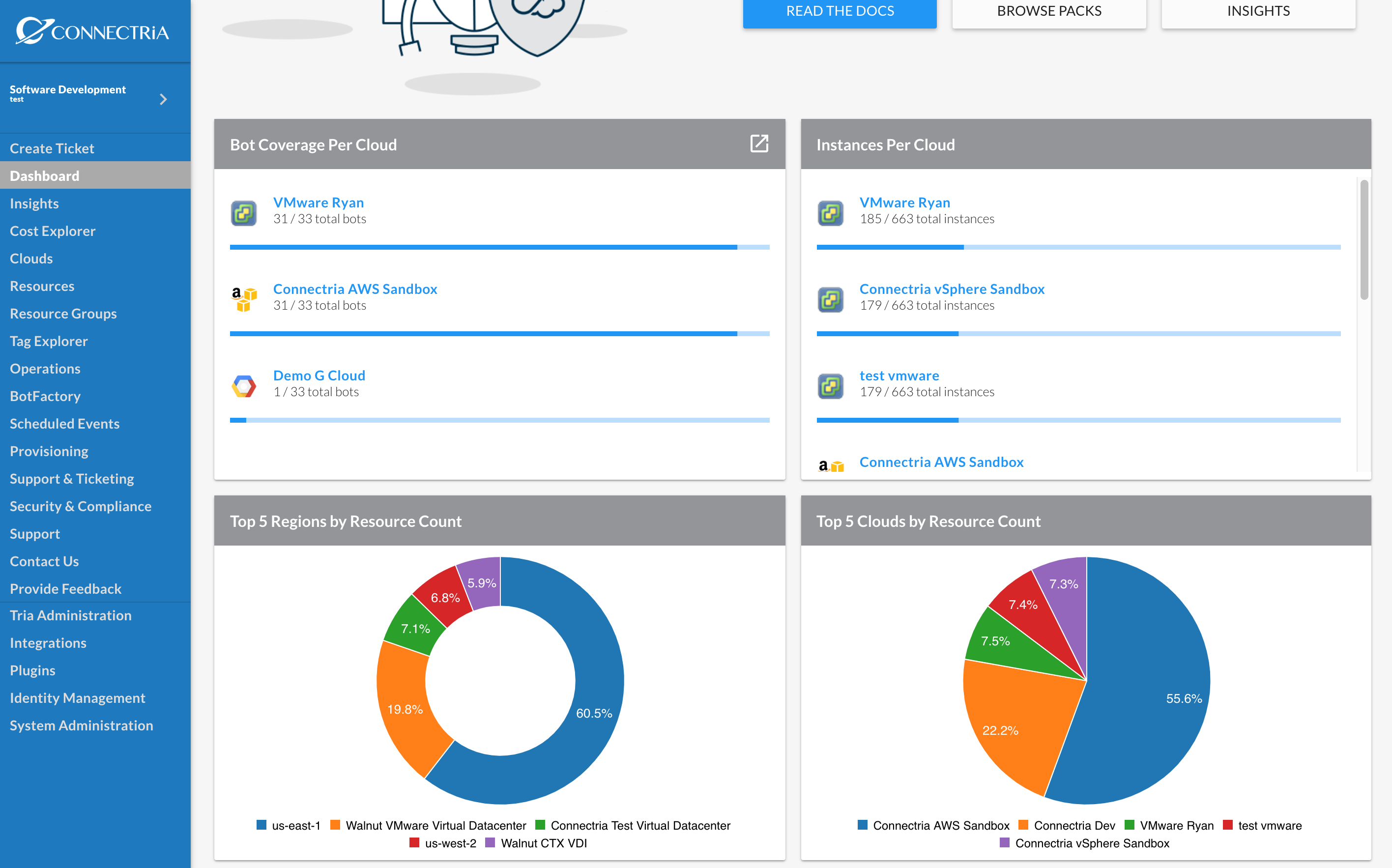Toggle us-west-2 legend swatch
Screen dimensions: 1392x868
point(414,843)
